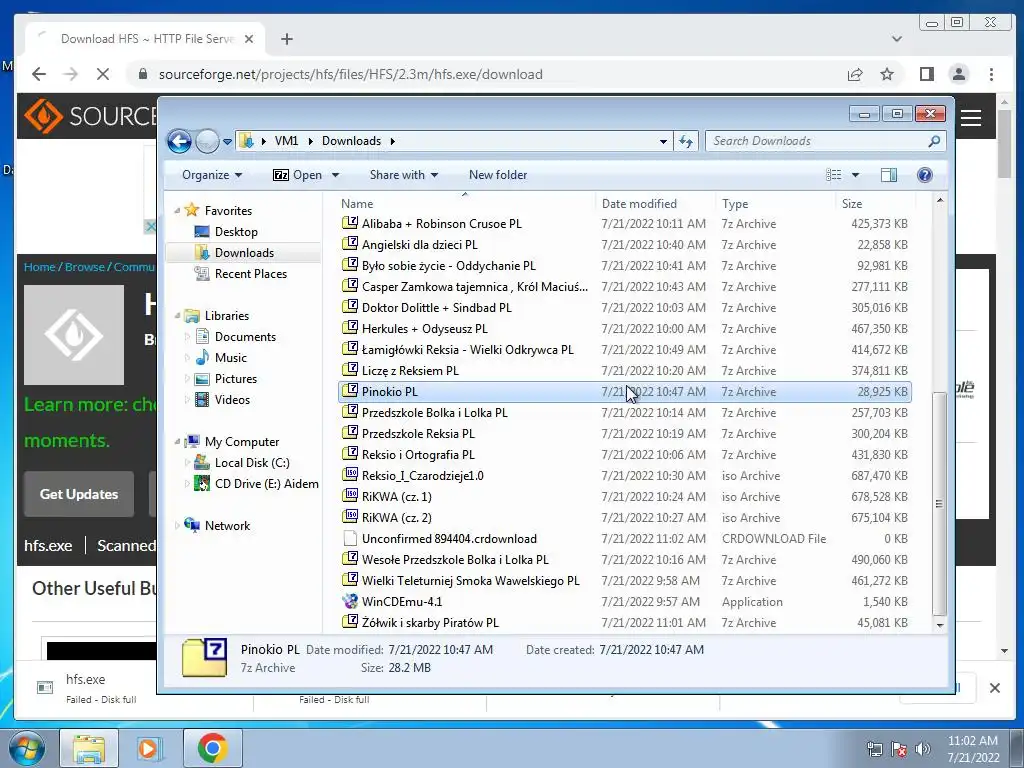Screen dimensions: 1024x768
Task: Click the sourceforge.net URL in address bar
Action: coord(351,74)
